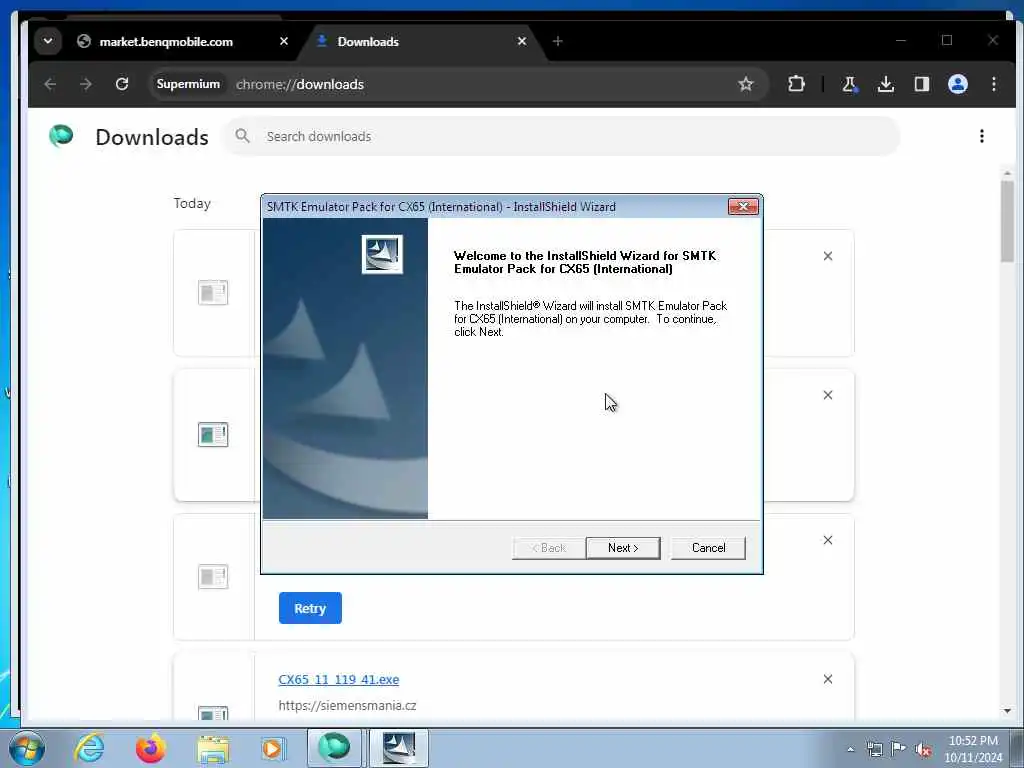Viewport: 1024px width, 768px height.
Task: Toggle the browser side panel
Action: click(x=921, y=84)
